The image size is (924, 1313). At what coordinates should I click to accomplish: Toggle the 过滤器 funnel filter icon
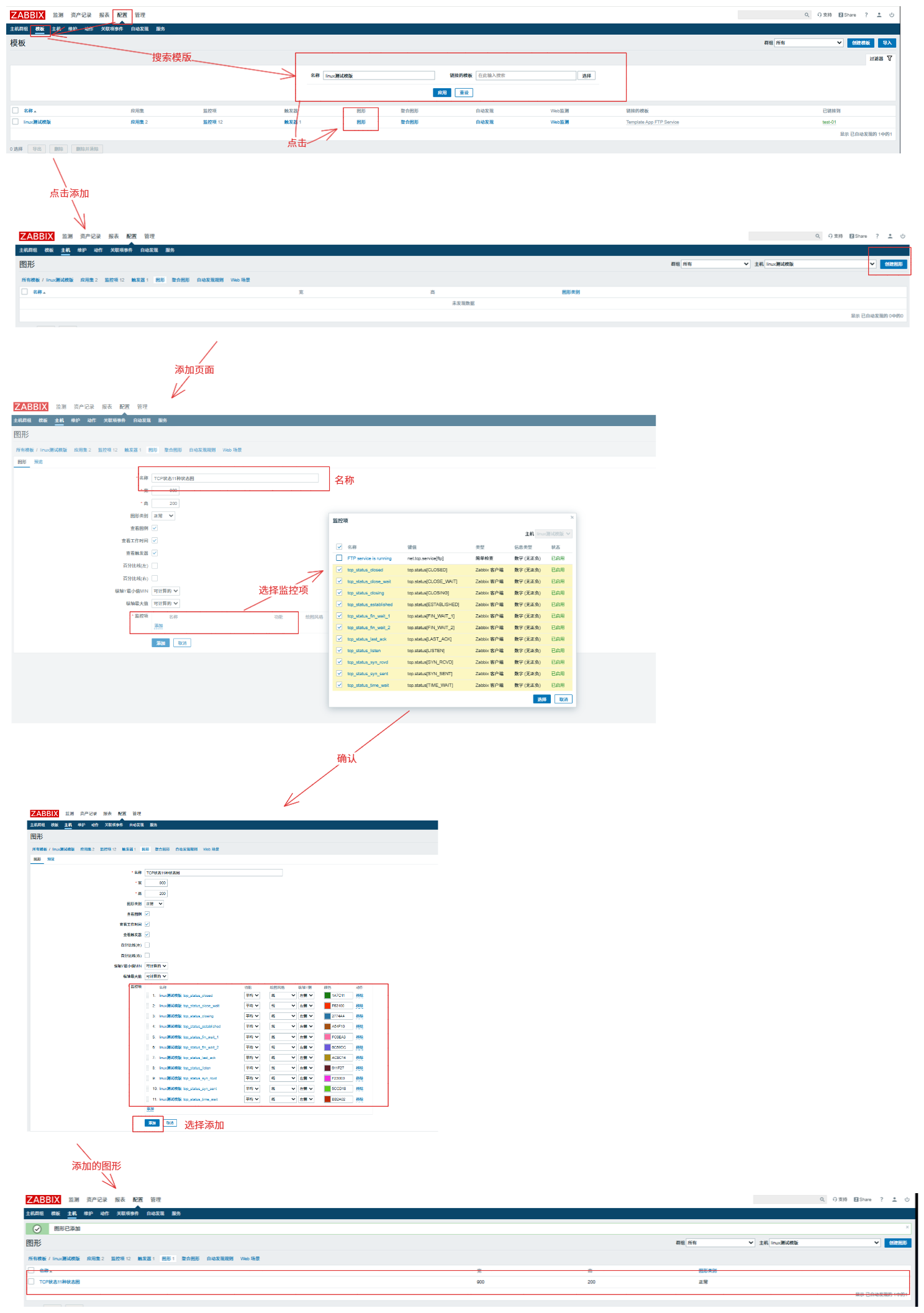tap(889, 58)
